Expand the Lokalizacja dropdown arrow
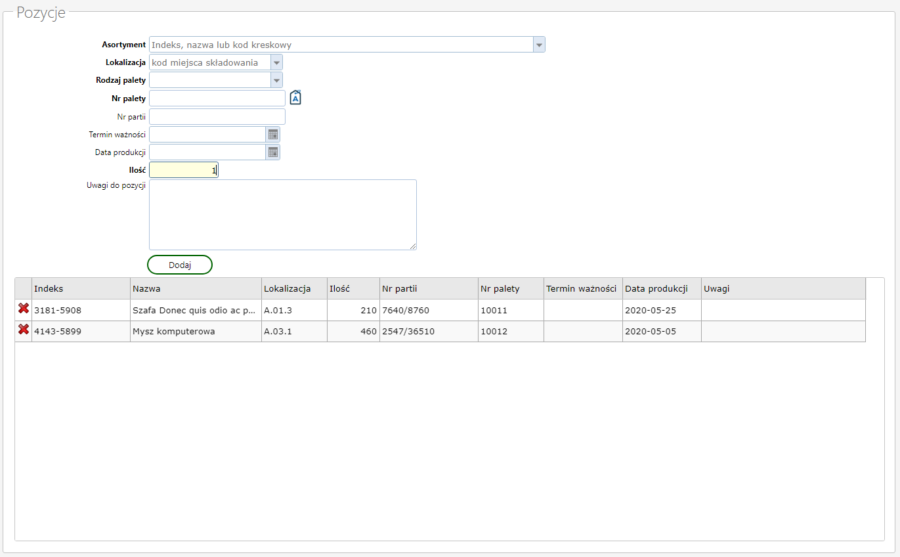Image resolution: width=900 pixels, height=557 pixels. click(276, 63)
